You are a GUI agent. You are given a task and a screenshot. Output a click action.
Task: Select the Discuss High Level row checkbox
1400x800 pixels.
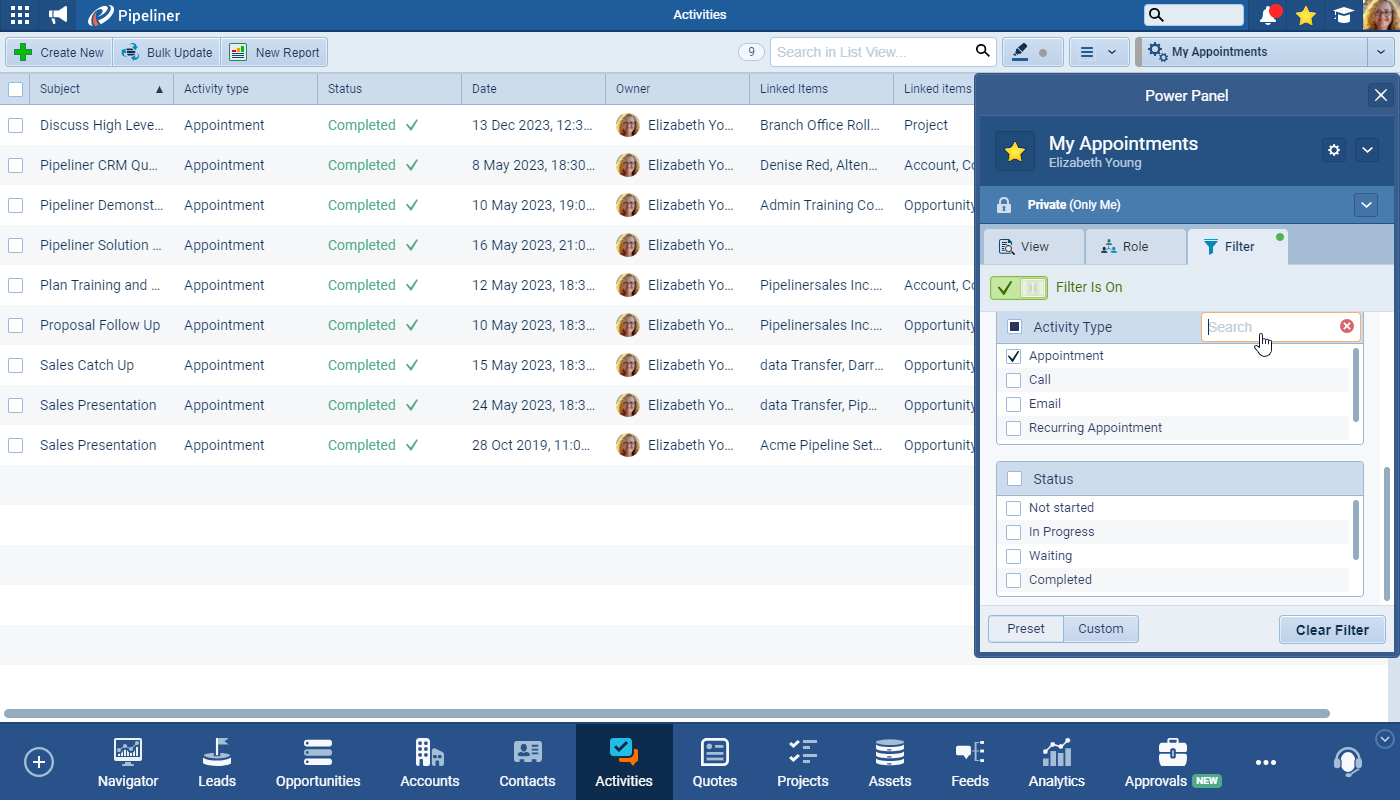coord(15,125)
